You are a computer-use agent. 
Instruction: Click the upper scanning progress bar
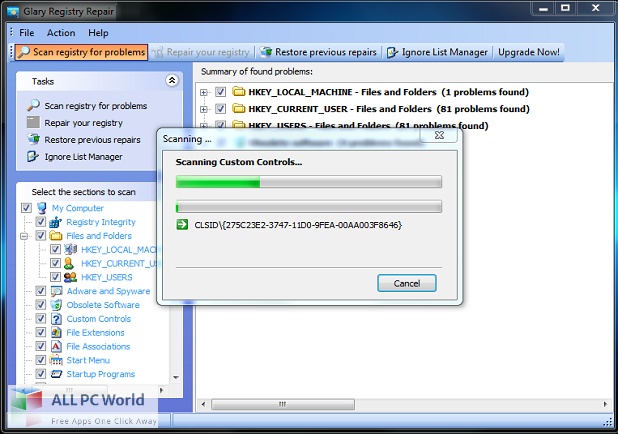[309, 182]
